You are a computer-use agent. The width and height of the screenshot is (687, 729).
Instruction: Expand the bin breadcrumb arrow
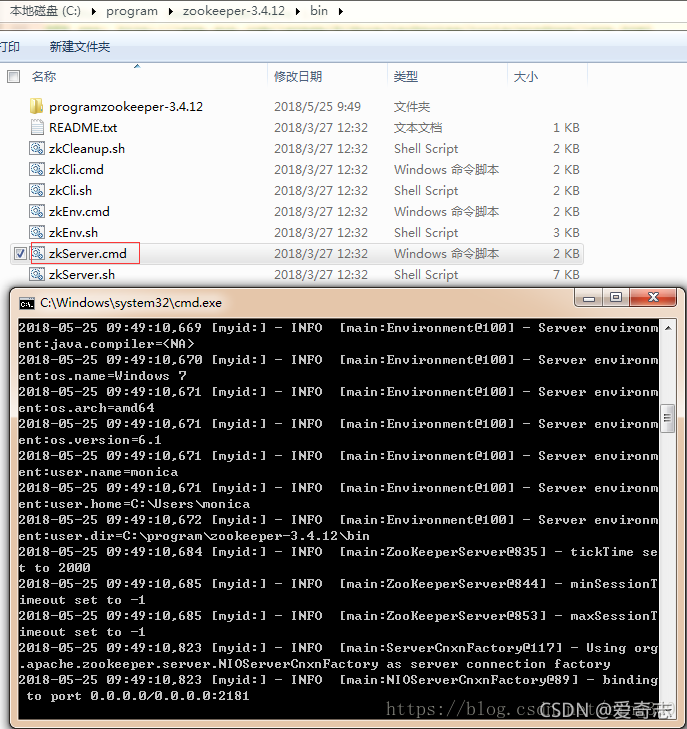pos(341,11)
